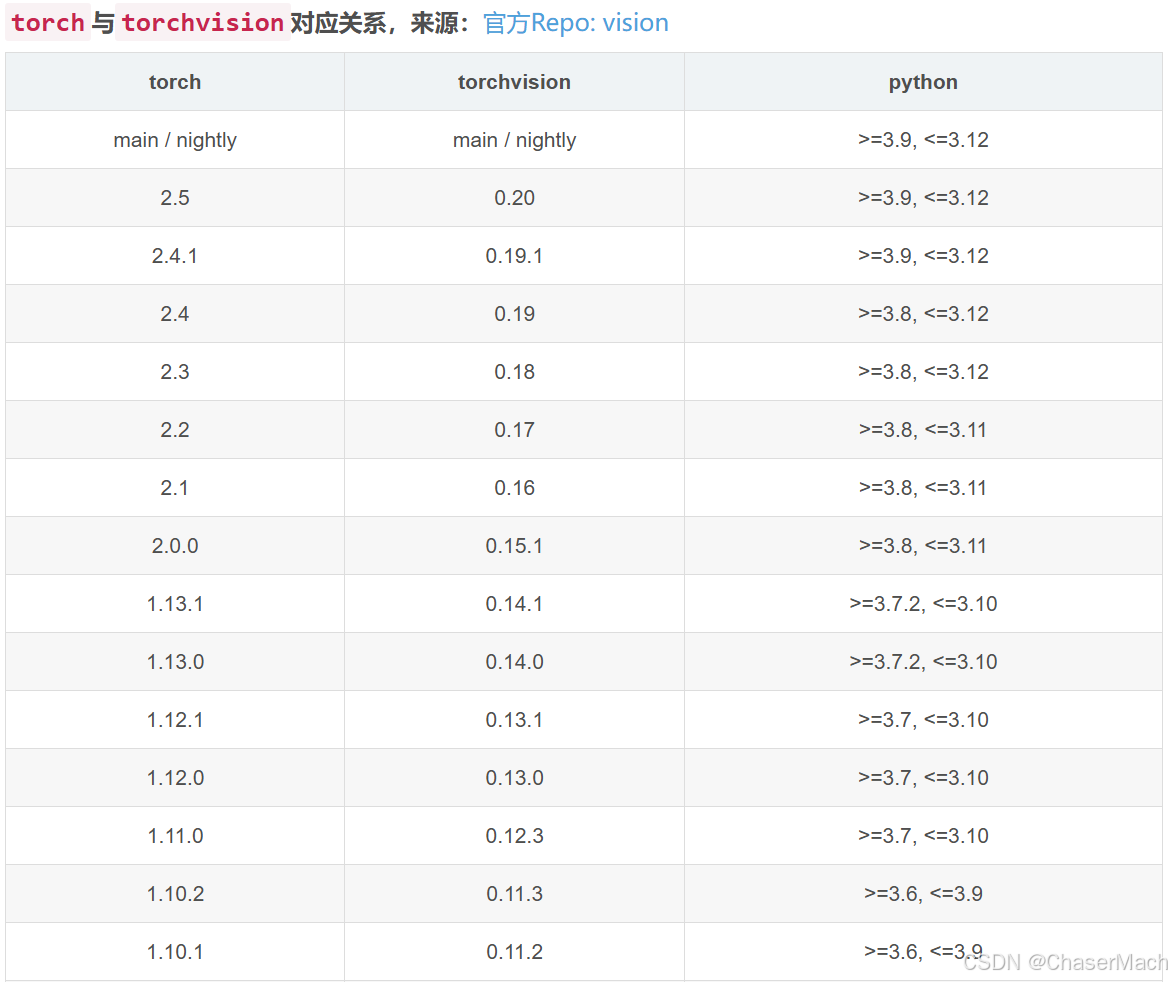Click torch version 2.3 cell
The width and height of the screenshot is (1172, 982).
coord(175,372)
